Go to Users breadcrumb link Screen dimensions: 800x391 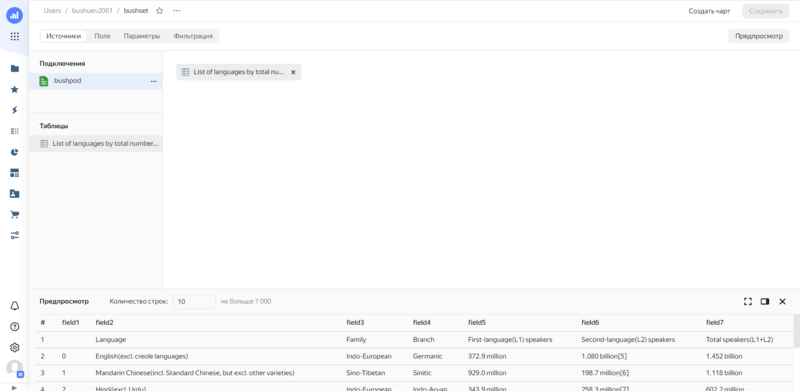[x=52, y=11]
